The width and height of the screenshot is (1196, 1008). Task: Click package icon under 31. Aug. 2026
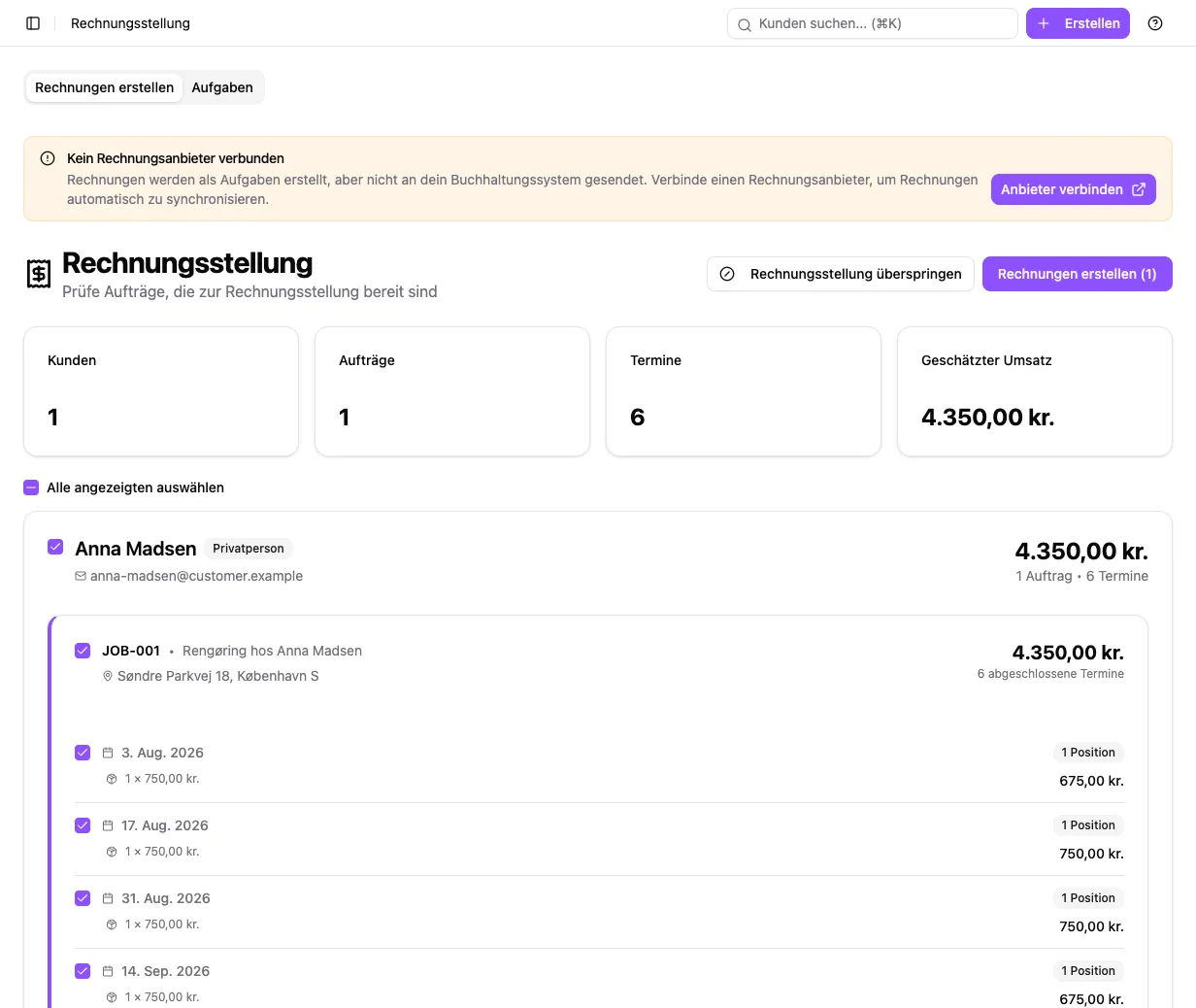click(x=112, y=924)
